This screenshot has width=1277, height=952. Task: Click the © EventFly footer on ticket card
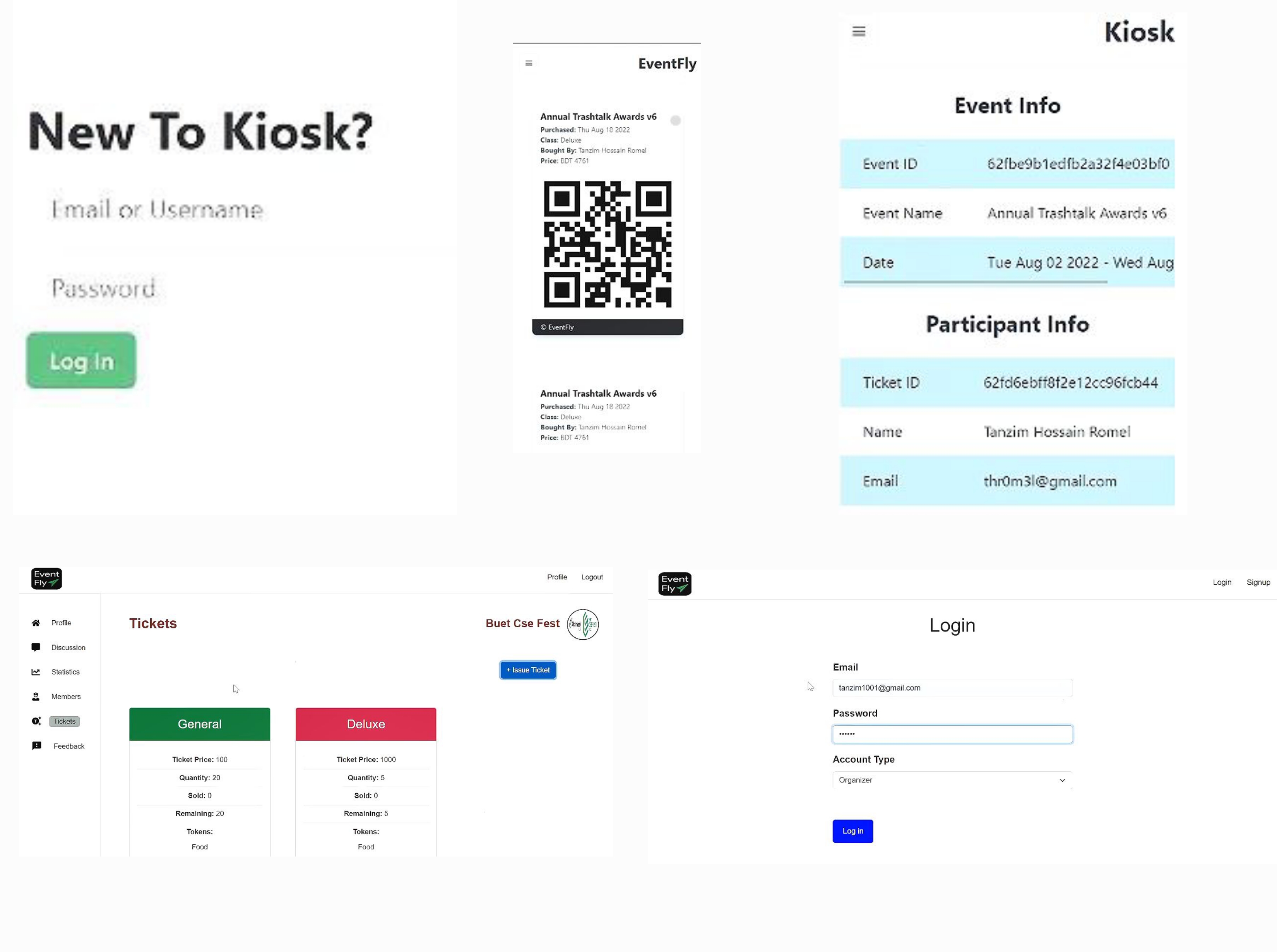(608, 327)
